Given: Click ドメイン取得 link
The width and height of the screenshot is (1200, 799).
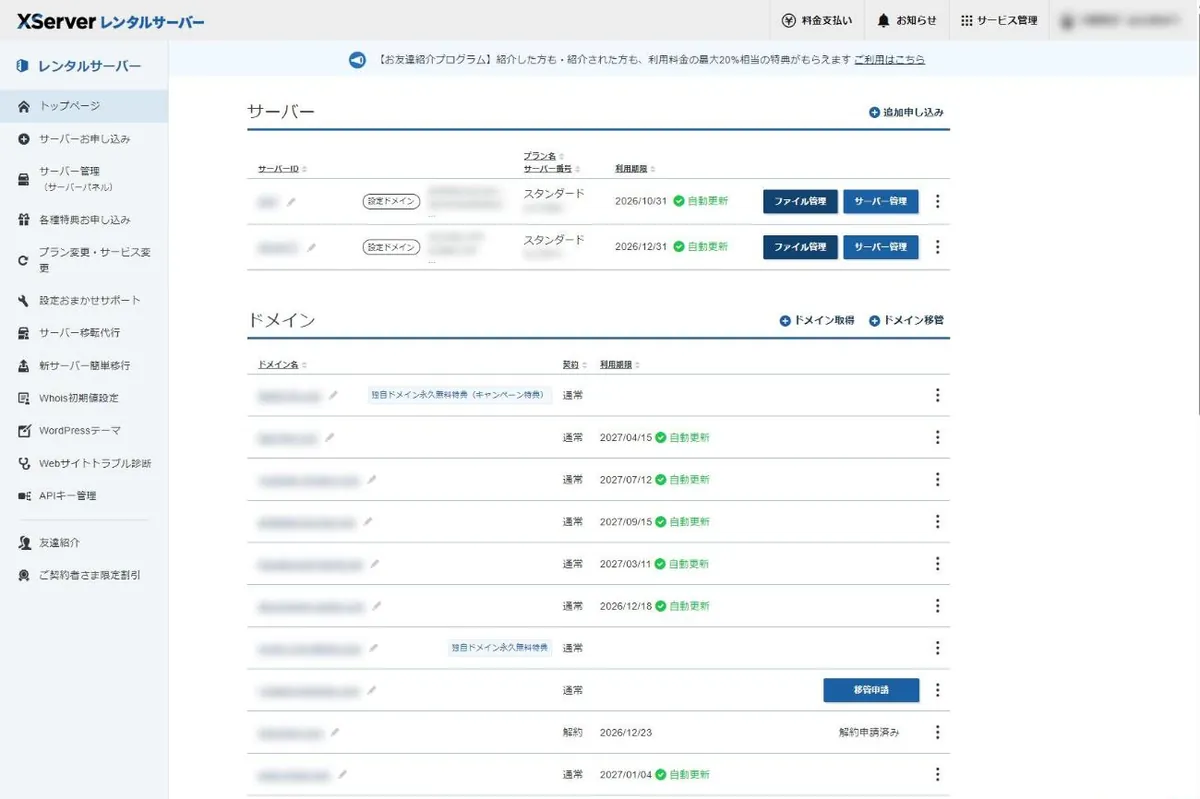Looking at the screenshot, I should tap(817, 321).
